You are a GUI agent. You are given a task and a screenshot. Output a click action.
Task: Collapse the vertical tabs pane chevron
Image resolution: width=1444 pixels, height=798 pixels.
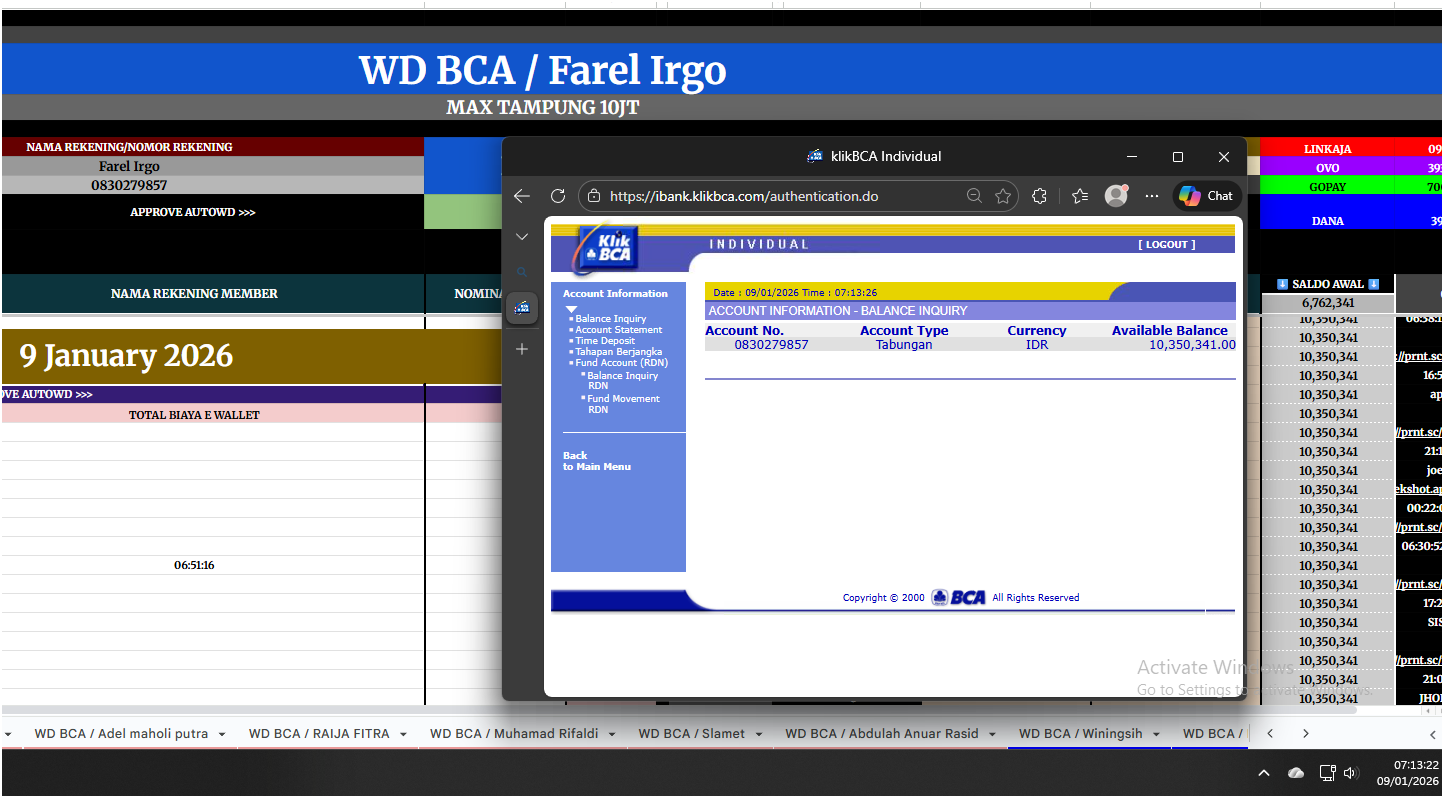pos(522,237)
